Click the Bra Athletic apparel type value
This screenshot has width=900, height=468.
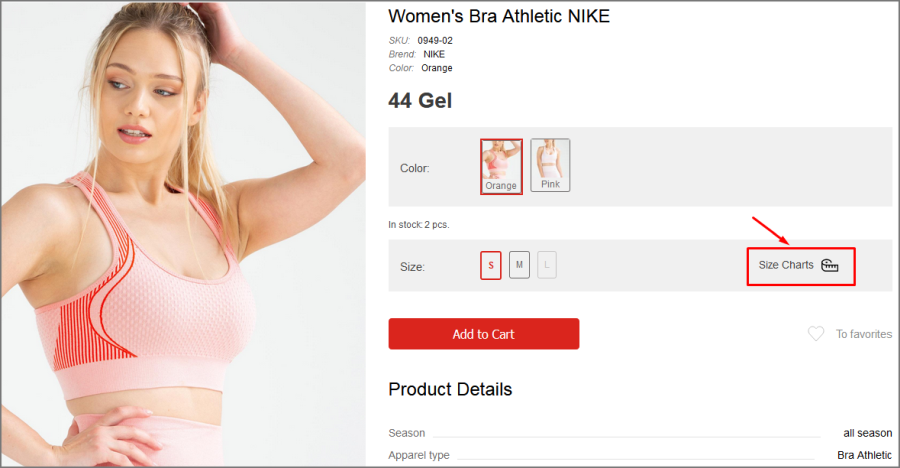point(864,455)
